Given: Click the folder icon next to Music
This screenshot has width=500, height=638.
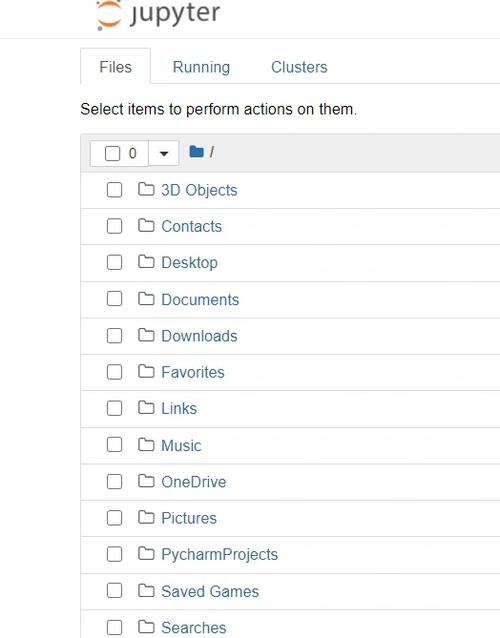Looking at the screenshot, I should click(x=146, y=444).
